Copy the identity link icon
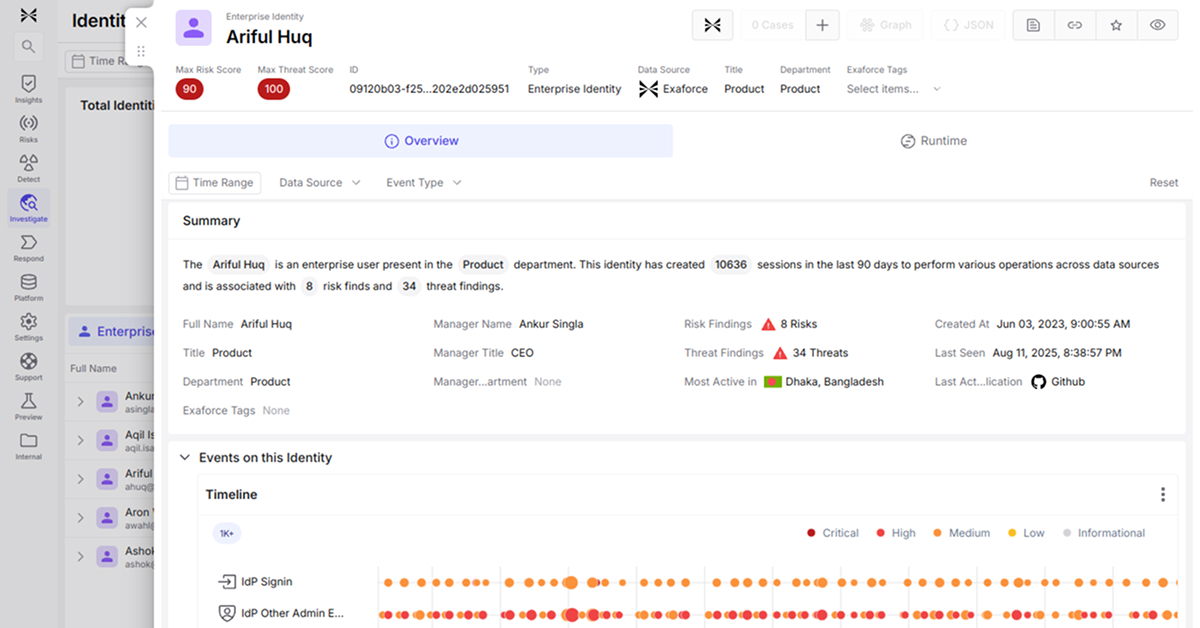1200x628 pixels. click(1074, 25)
